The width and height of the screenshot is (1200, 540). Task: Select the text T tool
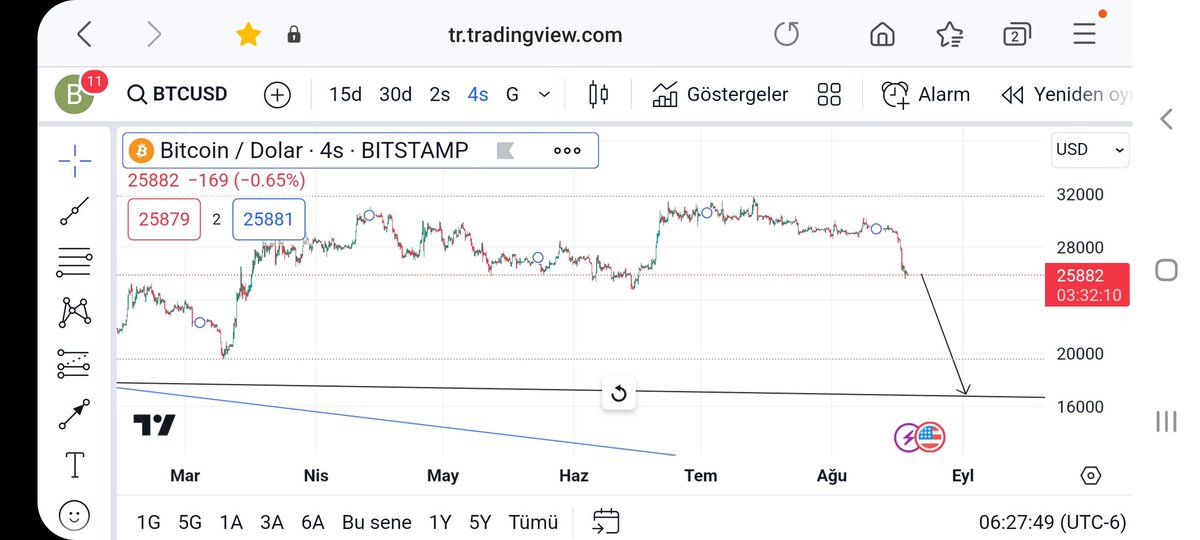[x=74, y=465]
